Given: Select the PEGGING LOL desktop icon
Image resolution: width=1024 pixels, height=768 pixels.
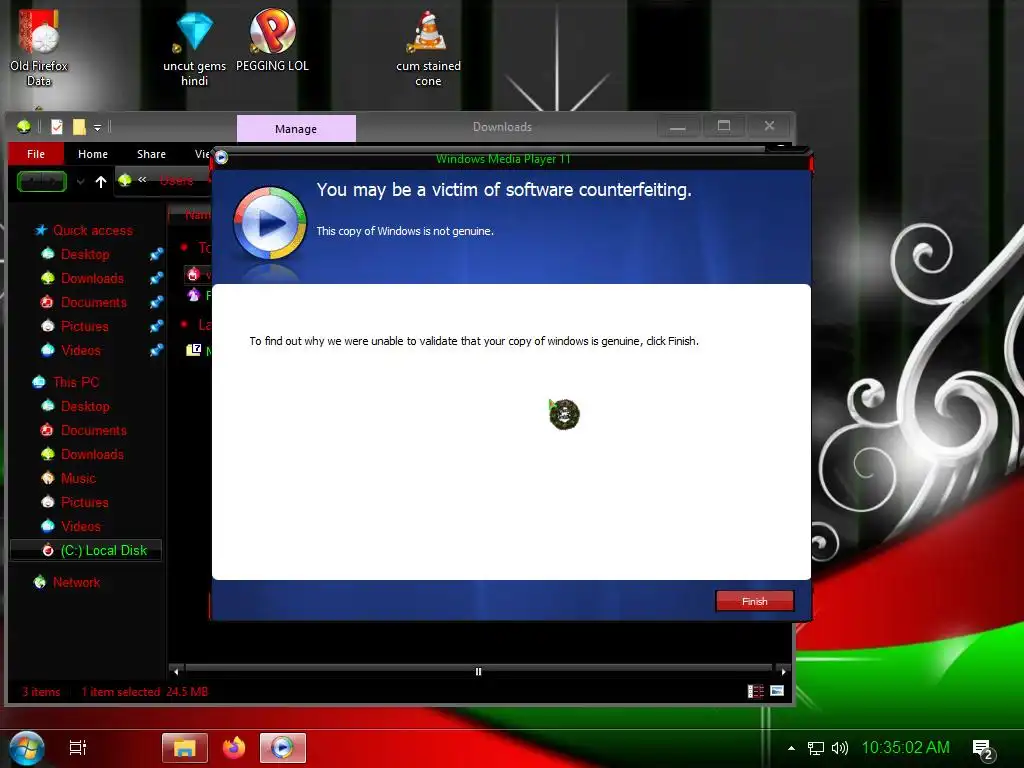Looking at the screenshot, I should point(272,40).
